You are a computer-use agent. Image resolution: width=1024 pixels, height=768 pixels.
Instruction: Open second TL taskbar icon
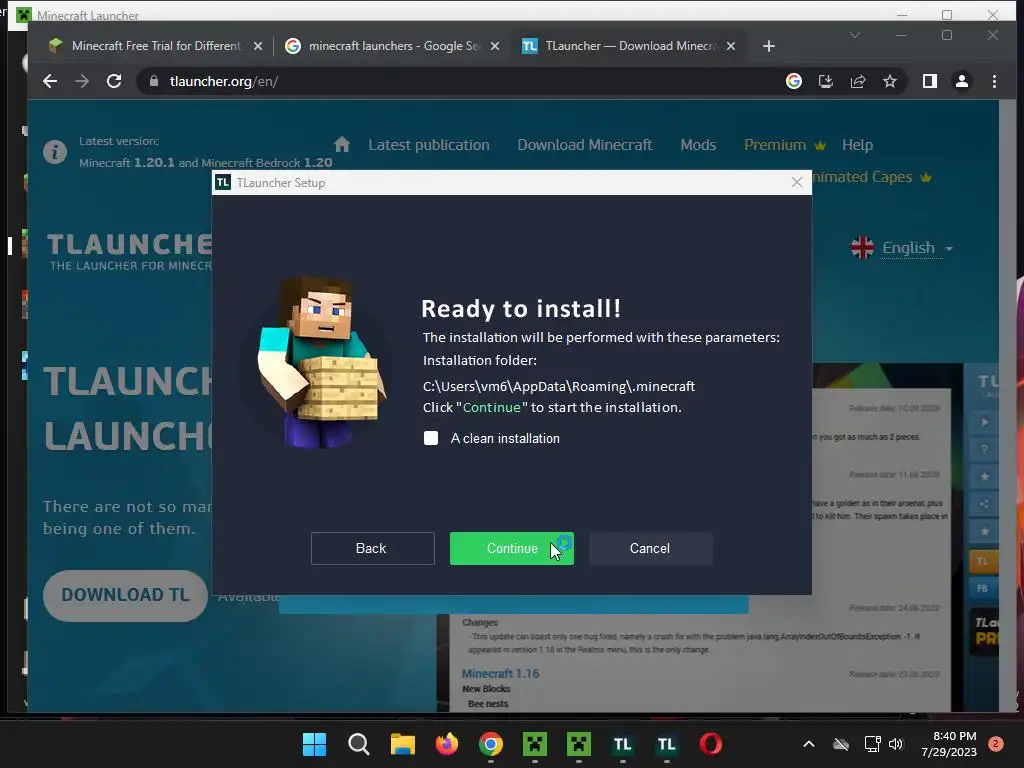tap(666, 744)
